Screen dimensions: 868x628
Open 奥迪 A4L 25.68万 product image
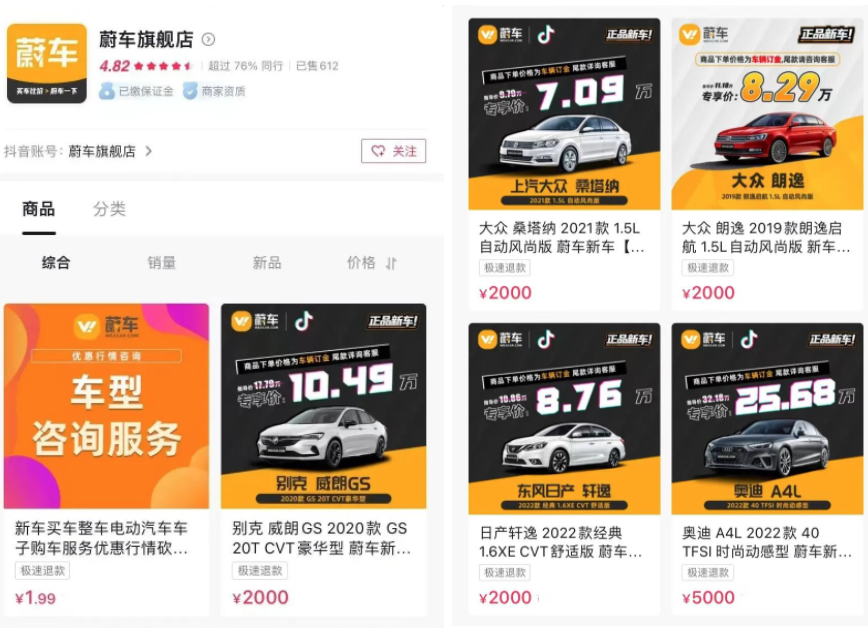point(767,419)
